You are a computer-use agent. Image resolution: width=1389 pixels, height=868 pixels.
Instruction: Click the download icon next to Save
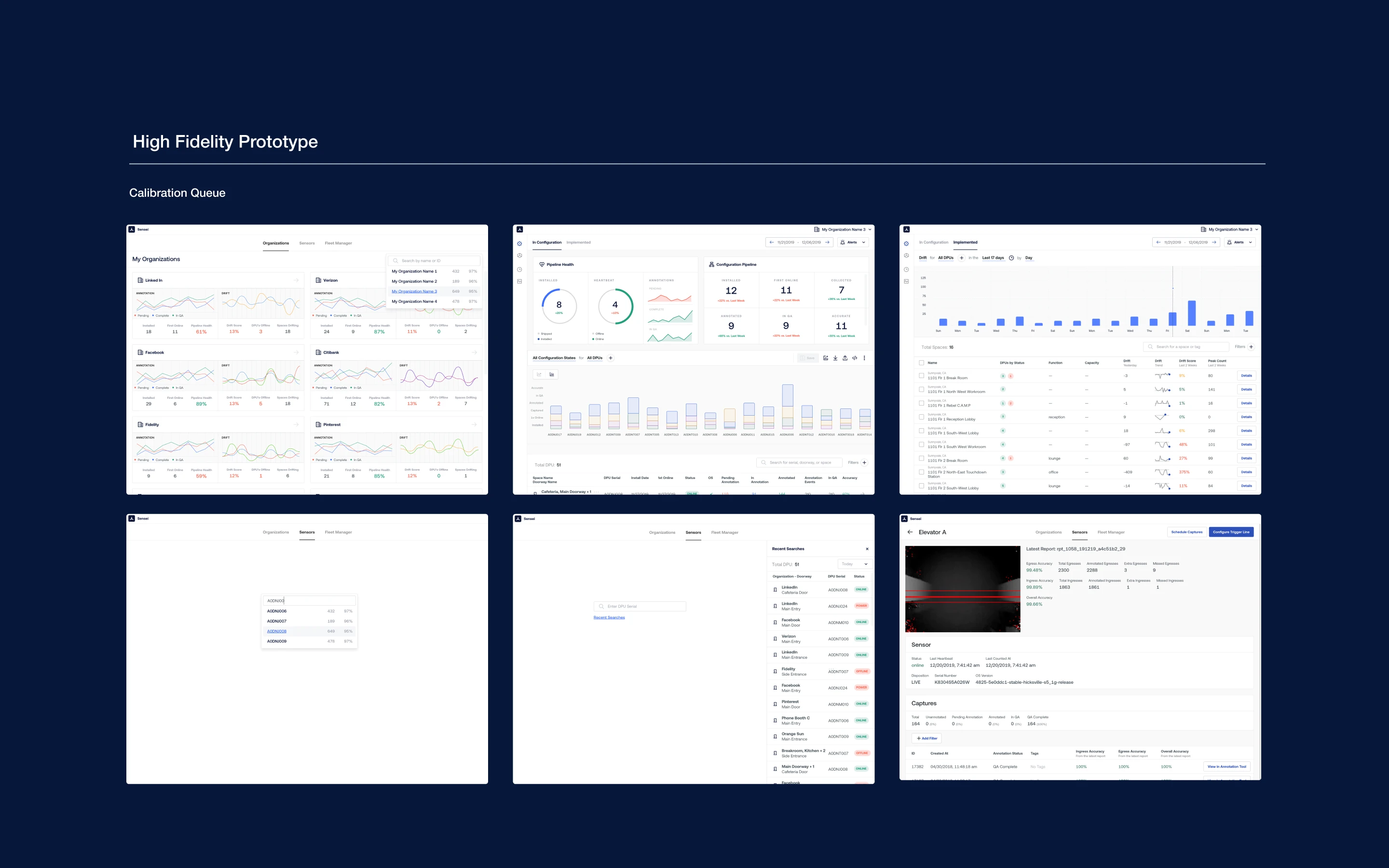836,358
